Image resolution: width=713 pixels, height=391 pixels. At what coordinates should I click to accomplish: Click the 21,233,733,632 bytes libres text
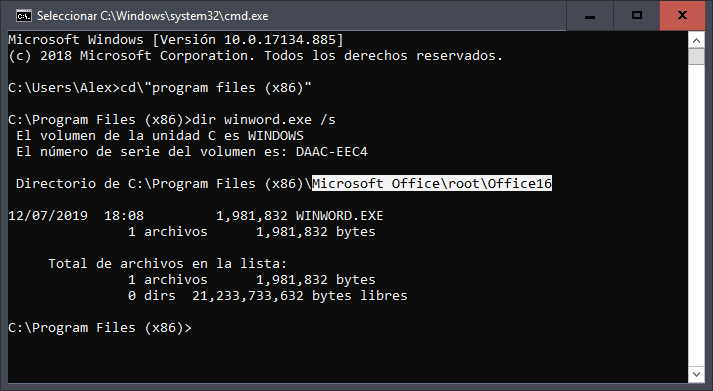click(x=300, y=296)
